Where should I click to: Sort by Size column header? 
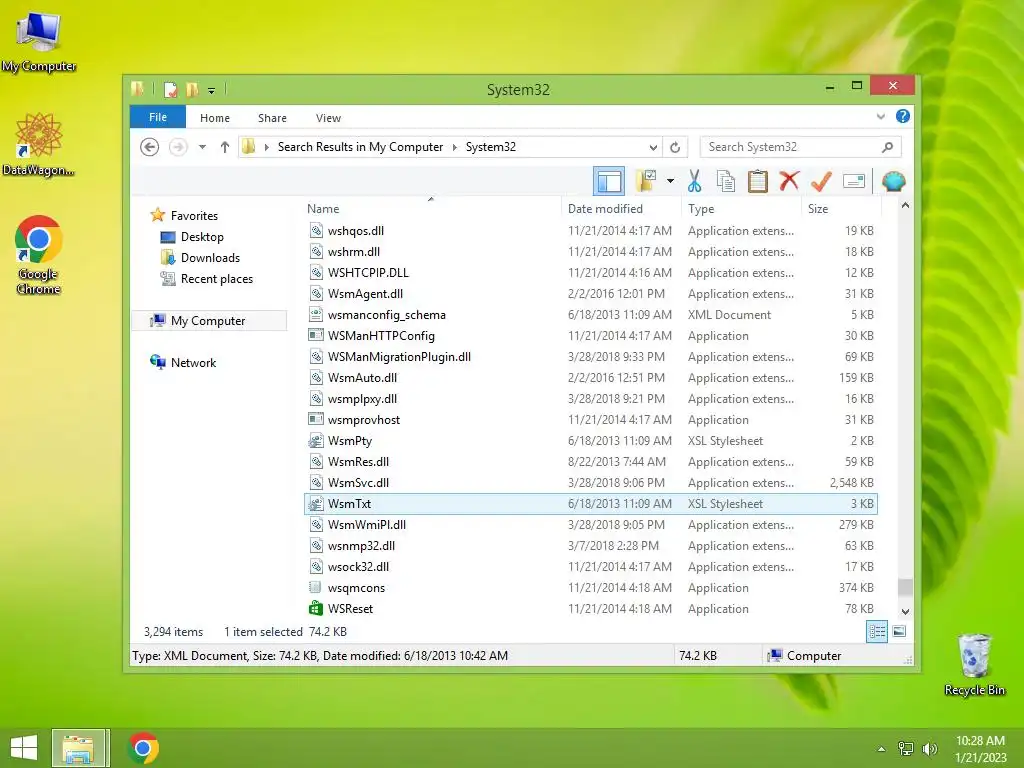841,208
